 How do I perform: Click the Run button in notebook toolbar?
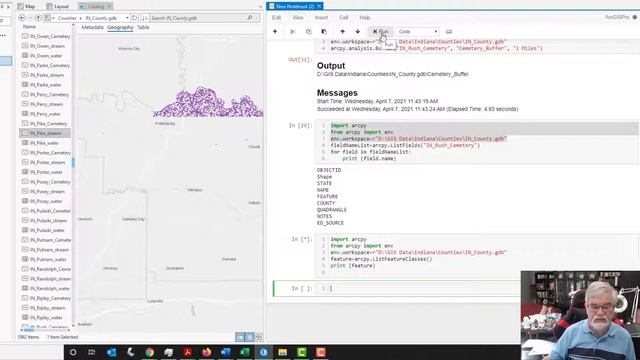(380, 31)
